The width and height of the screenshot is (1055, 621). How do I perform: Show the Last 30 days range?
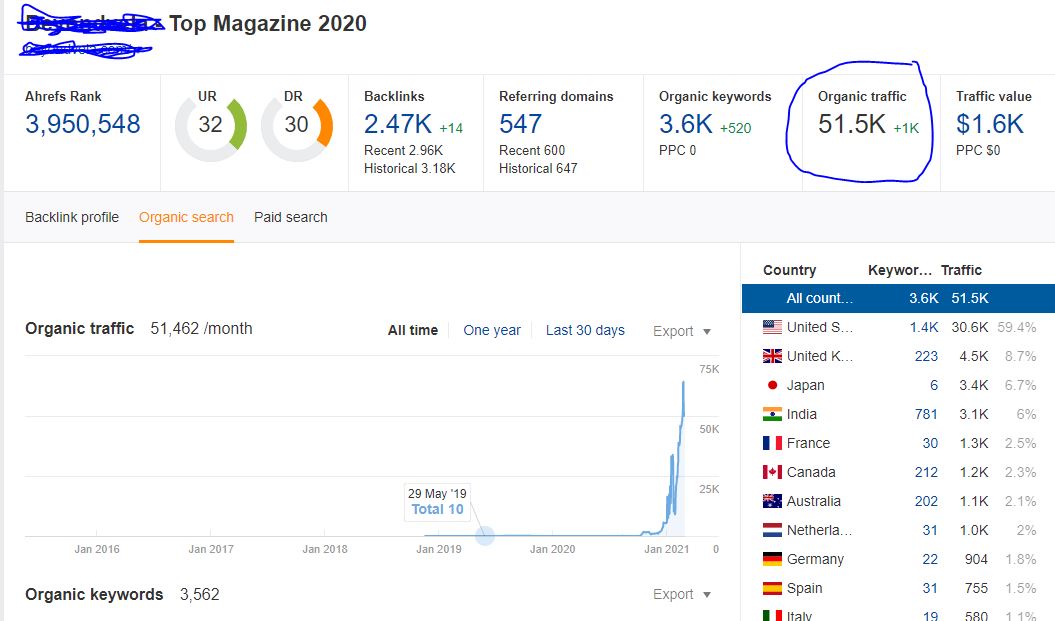click(x=585, y=330)
